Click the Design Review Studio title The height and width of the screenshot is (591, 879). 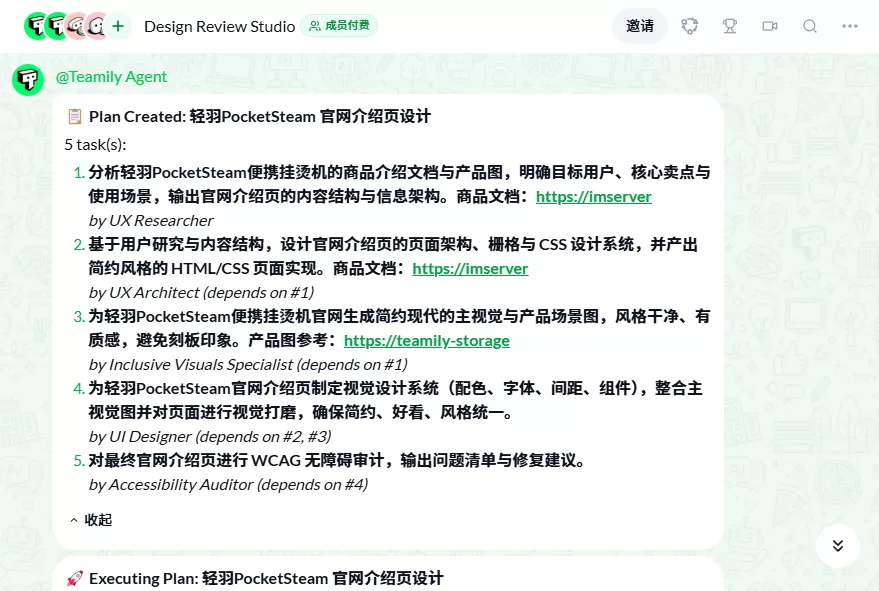coord(219,26)
